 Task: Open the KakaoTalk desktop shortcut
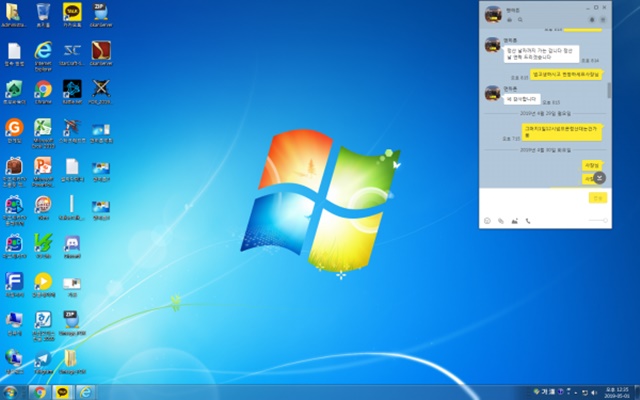pos(72,15)
